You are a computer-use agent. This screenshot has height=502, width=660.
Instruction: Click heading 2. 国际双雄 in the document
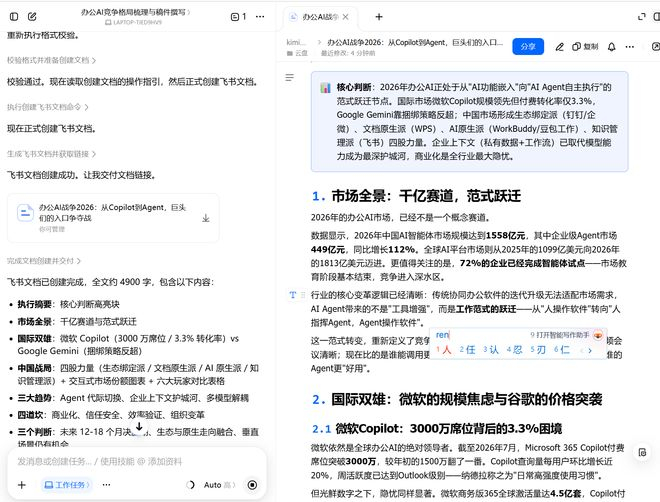pos(457,399)
